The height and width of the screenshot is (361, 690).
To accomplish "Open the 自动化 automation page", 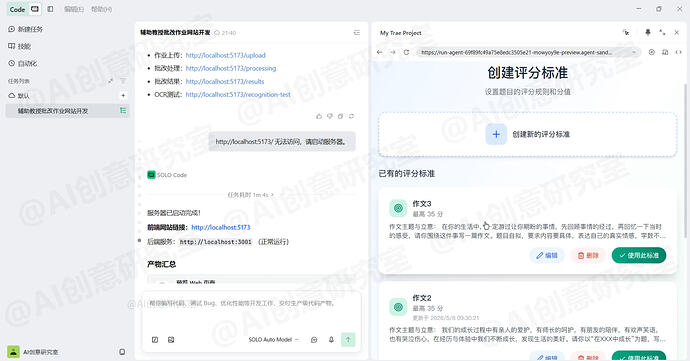I will [x=22, y=63].
